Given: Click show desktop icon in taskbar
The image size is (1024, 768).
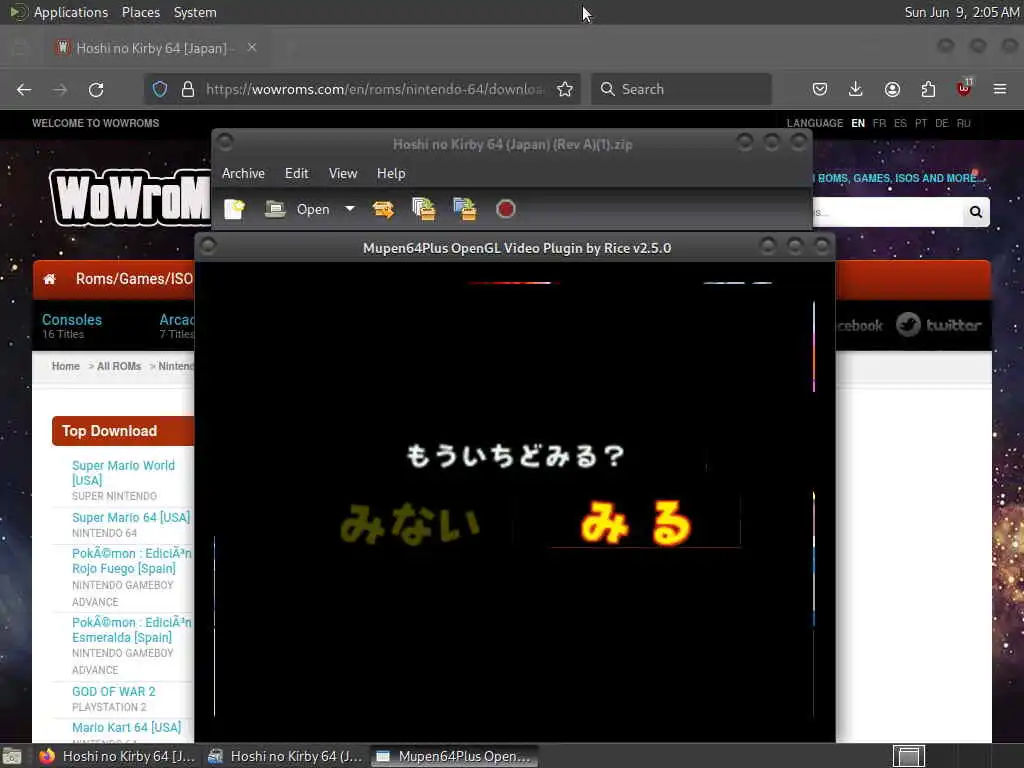Looking at the screenshot, I should point(12,756).
